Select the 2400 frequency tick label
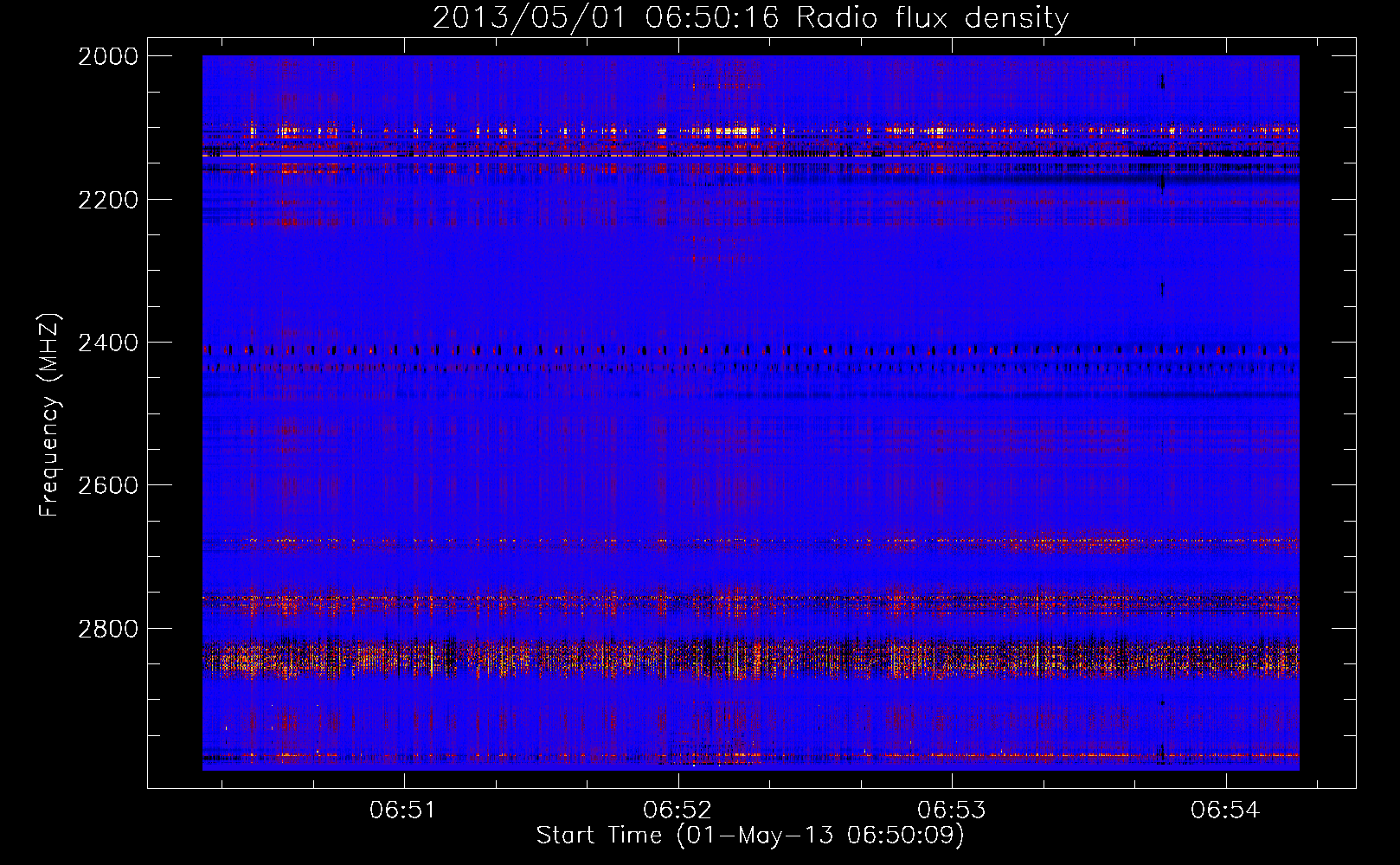Screen dimensions: 1400x865 108,343
